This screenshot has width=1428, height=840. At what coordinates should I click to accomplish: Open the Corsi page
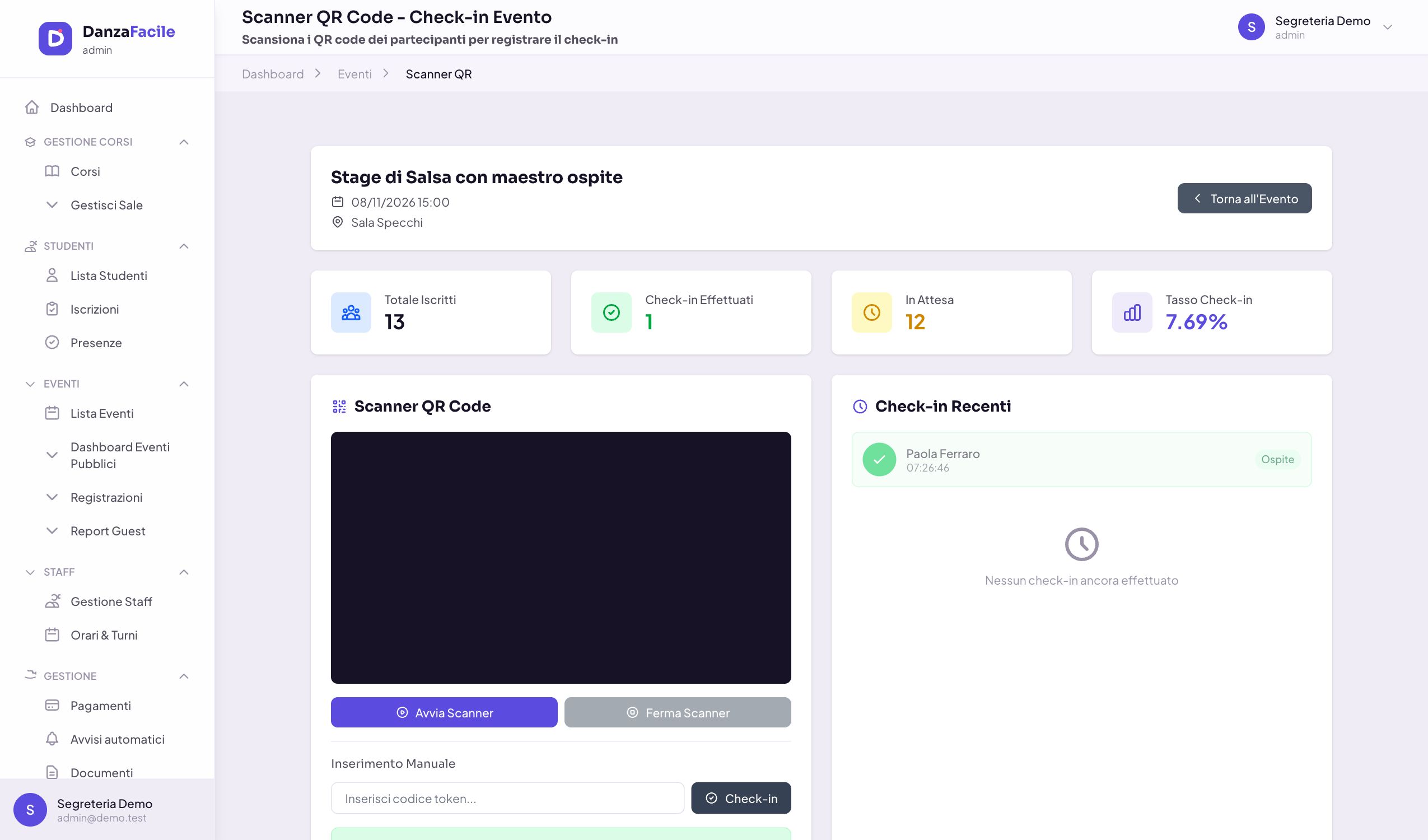click(85, 171)
